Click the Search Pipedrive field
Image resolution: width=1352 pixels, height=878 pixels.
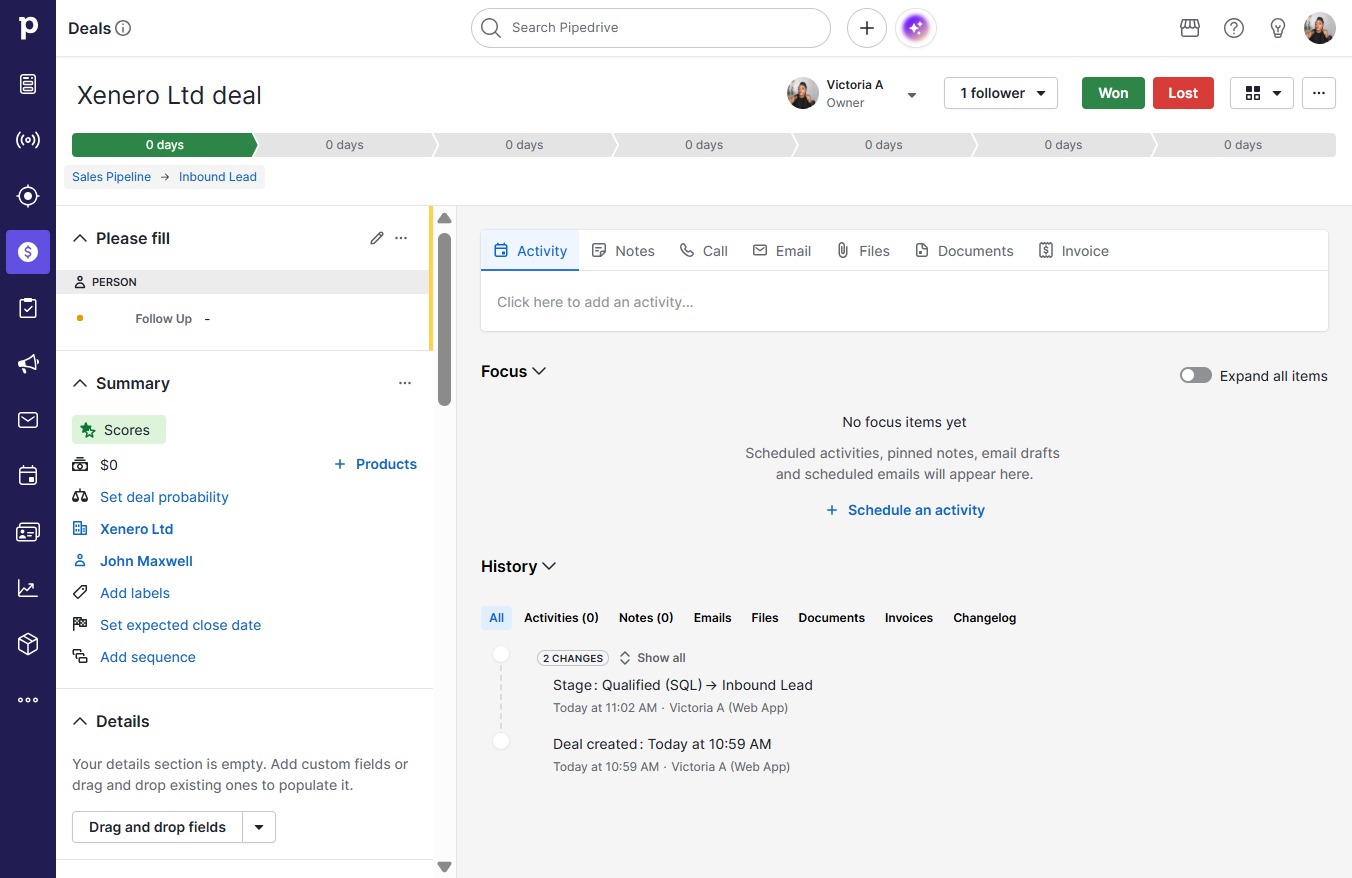pyautogui.click(x=651, y=28)
